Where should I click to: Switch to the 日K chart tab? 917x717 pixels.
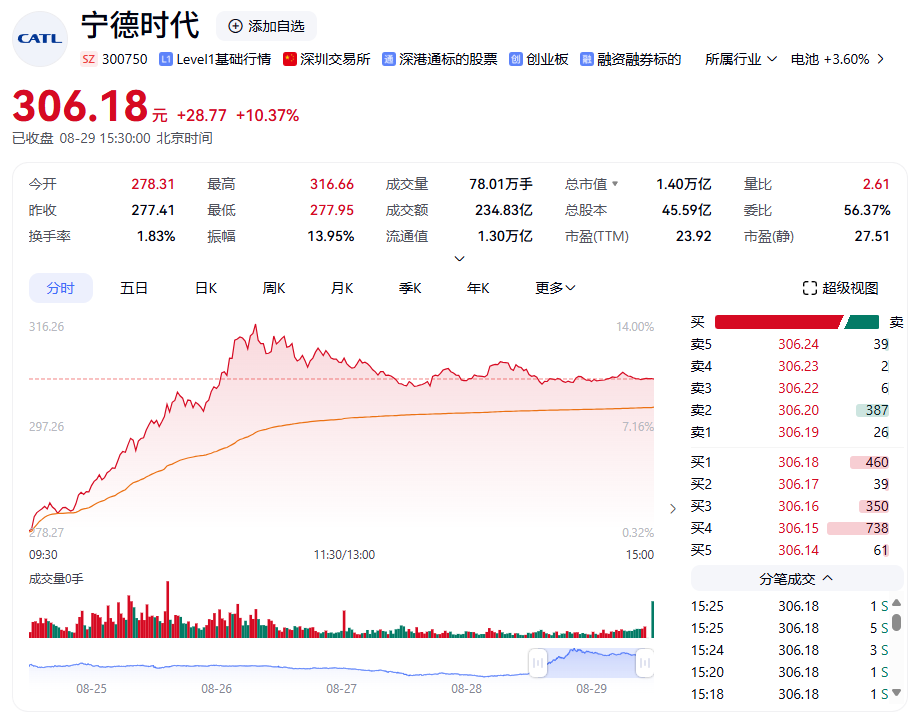[206, 288]
